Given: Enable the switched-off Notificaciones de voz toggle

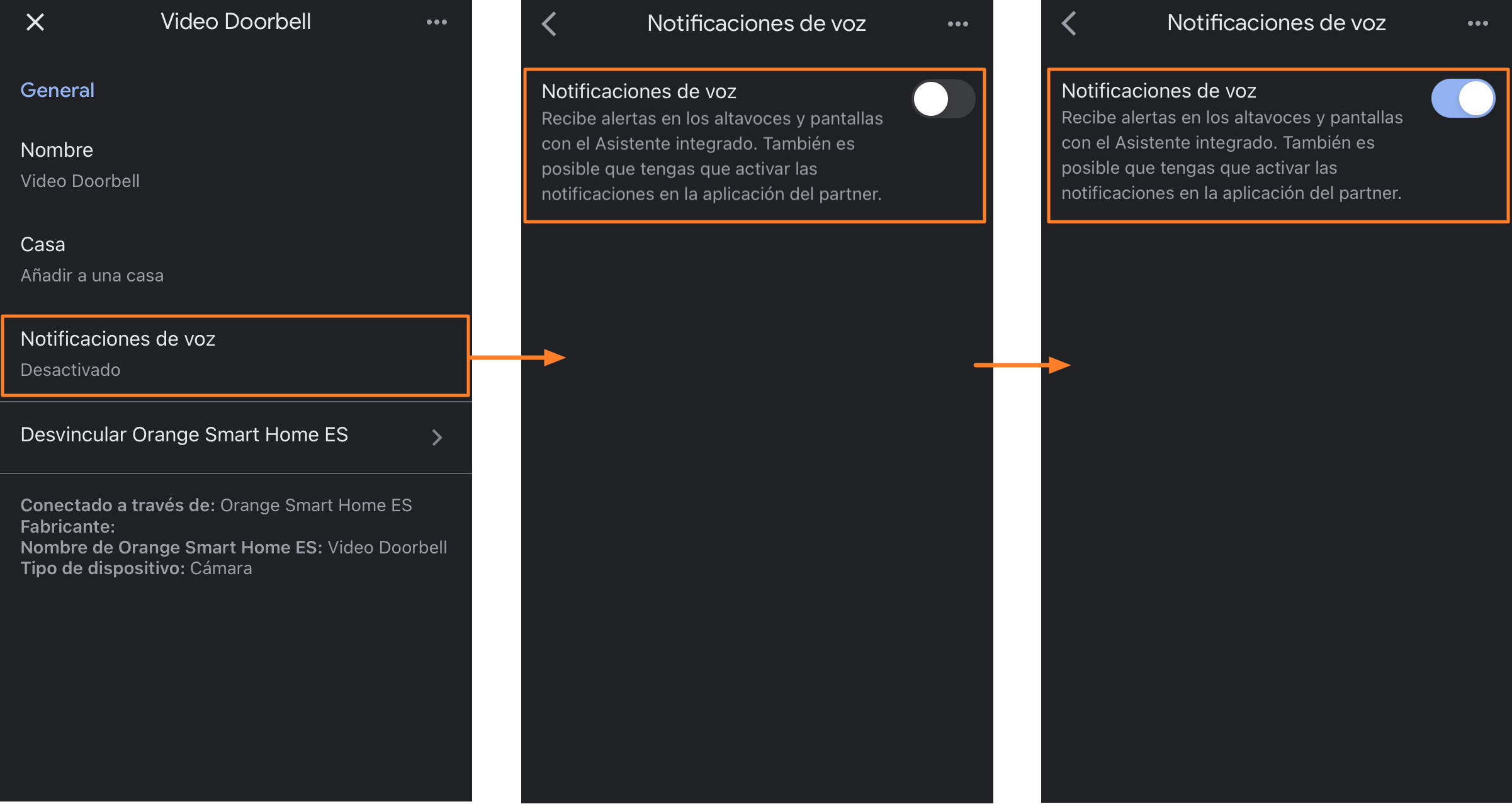Looking at the screenshot, I should coord(943,99).
